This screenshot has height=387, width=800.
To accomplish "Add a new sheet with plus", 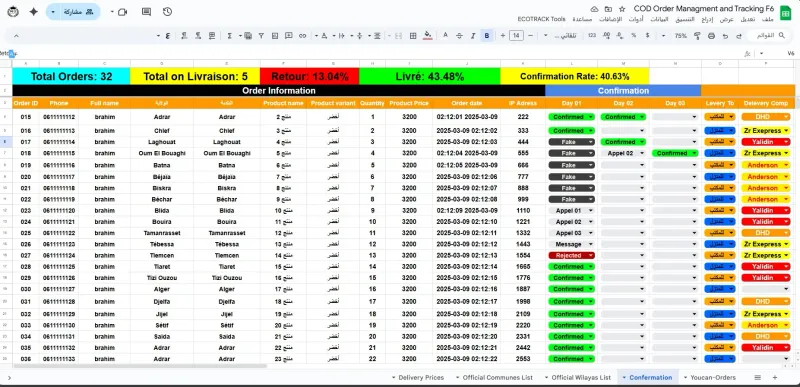I will pyautogui.click(x=775, y=377).
